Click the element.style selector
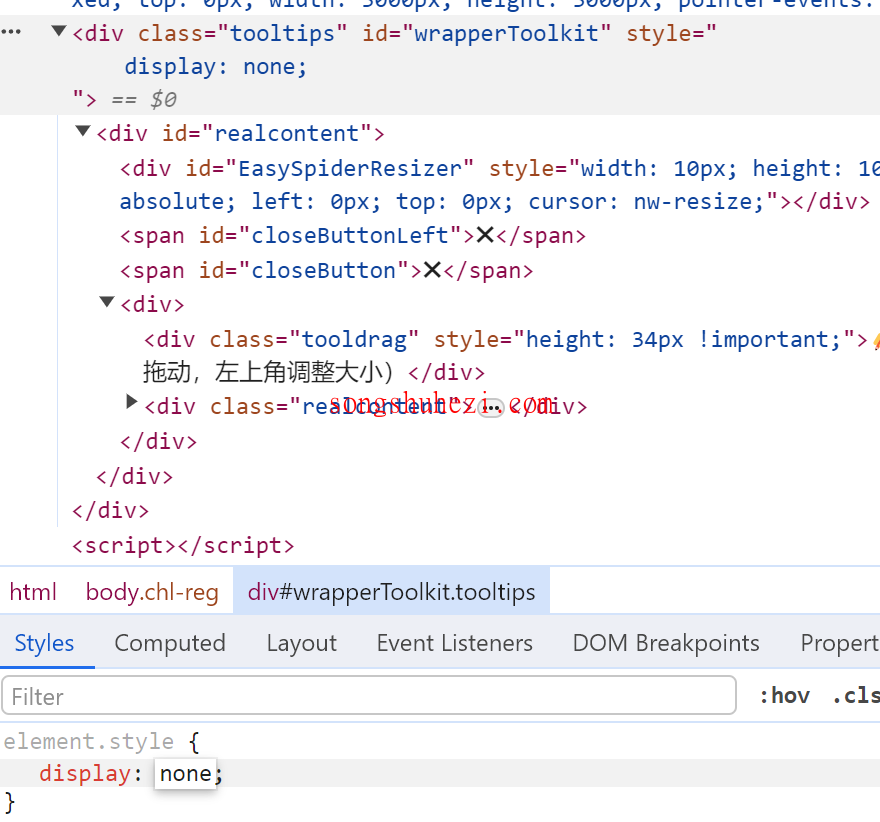The image size is (880, 822). [x=89, y=741]
